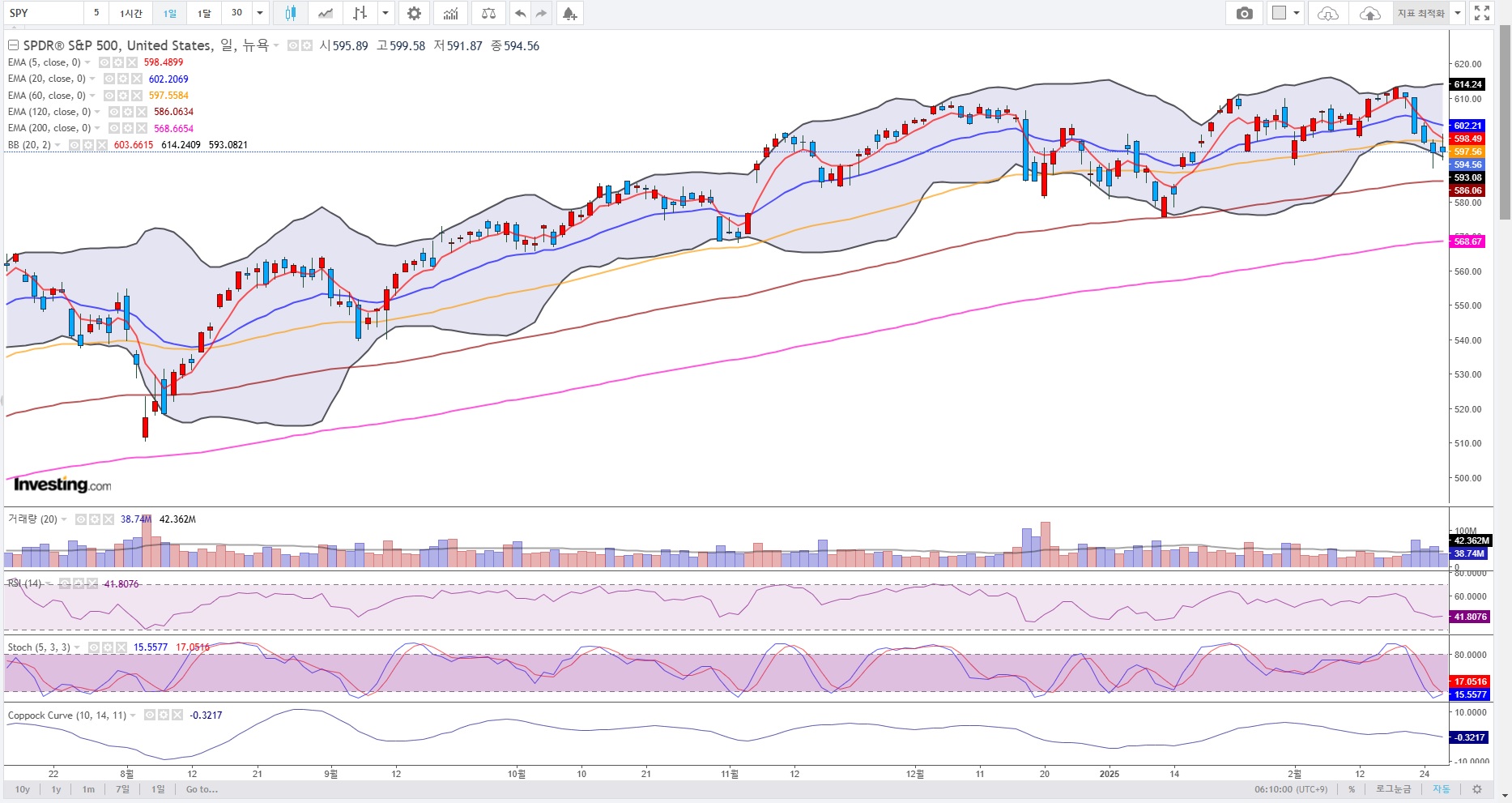
Task: Save chart layout with the cloud upload icon
Action: (1369, 13)
